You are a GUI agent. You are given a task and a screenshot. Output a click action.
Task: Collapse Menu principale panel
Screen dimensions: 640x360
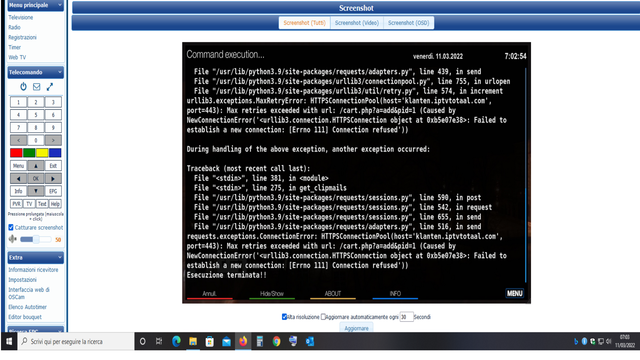(x=60, y=5)
